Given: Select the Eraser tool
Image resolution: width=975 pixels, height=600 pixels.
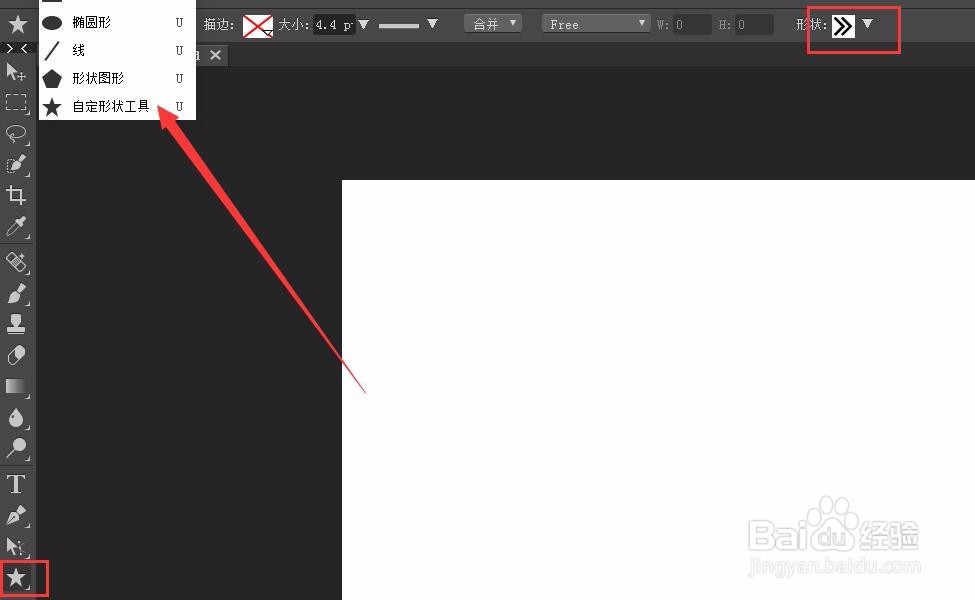Looking at the screenshot, I should point(16,355).
